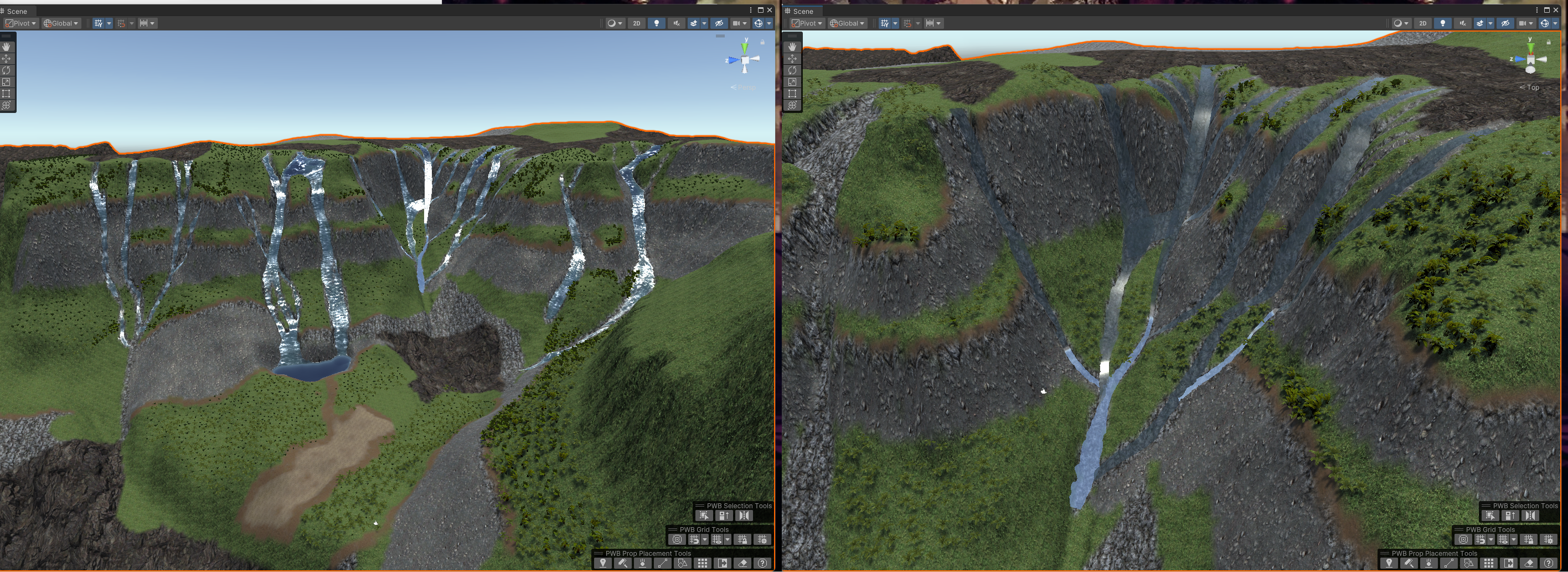This screenshot has width=1568, height=572.
Task: Open the Pivot handle dropdown
Action: click(x=20, y=23)
